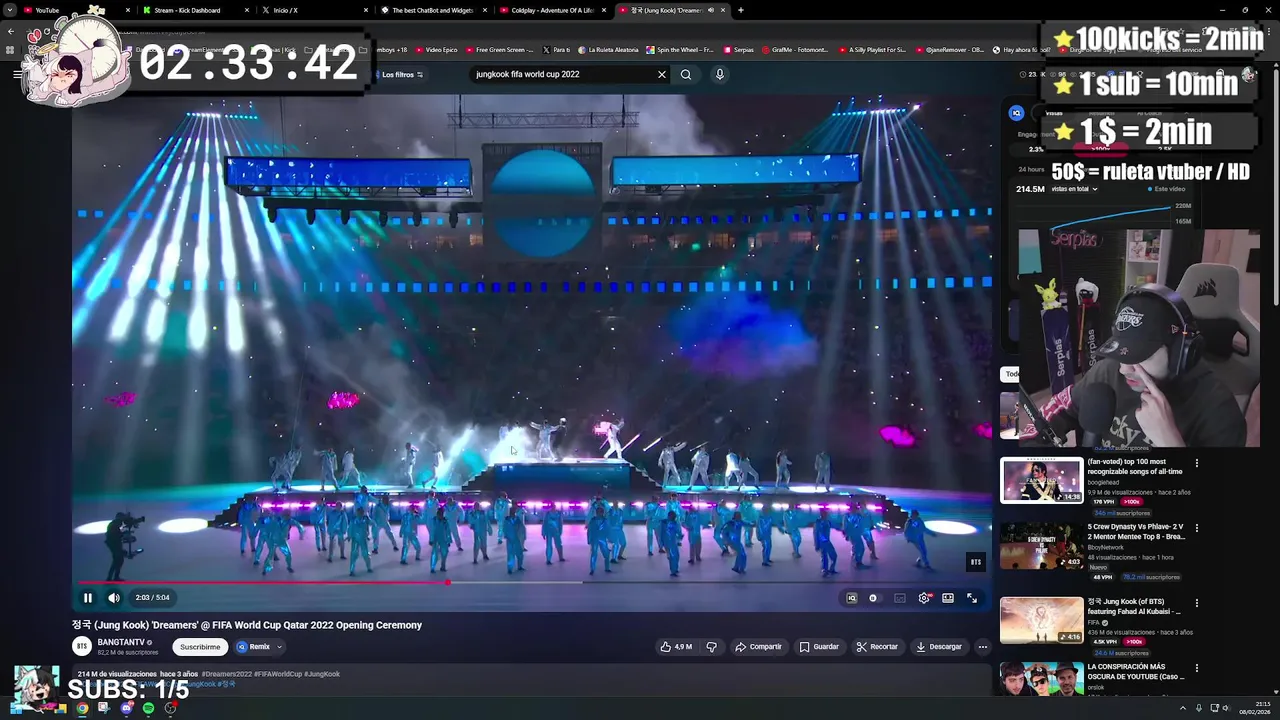Open the BANGTANTV channel name link

coord(122,642)
